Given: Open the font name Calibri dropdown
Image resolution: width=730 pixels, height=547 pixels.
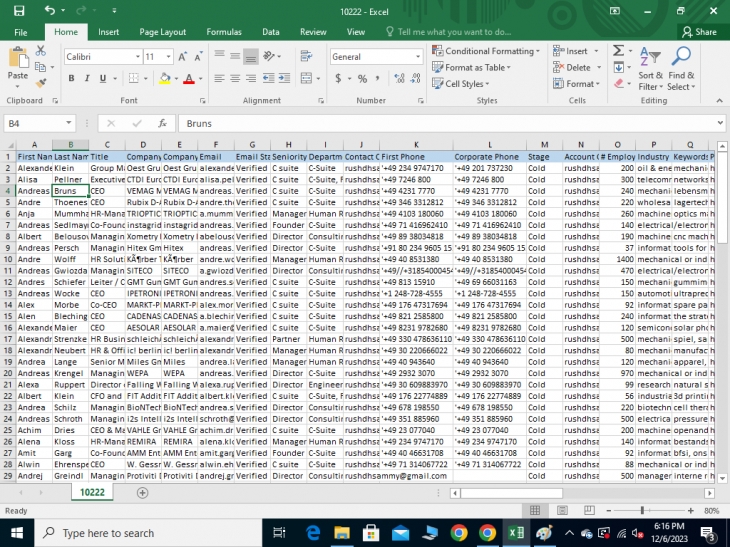Looking at the screenshot, I should (x=138, y=57).
